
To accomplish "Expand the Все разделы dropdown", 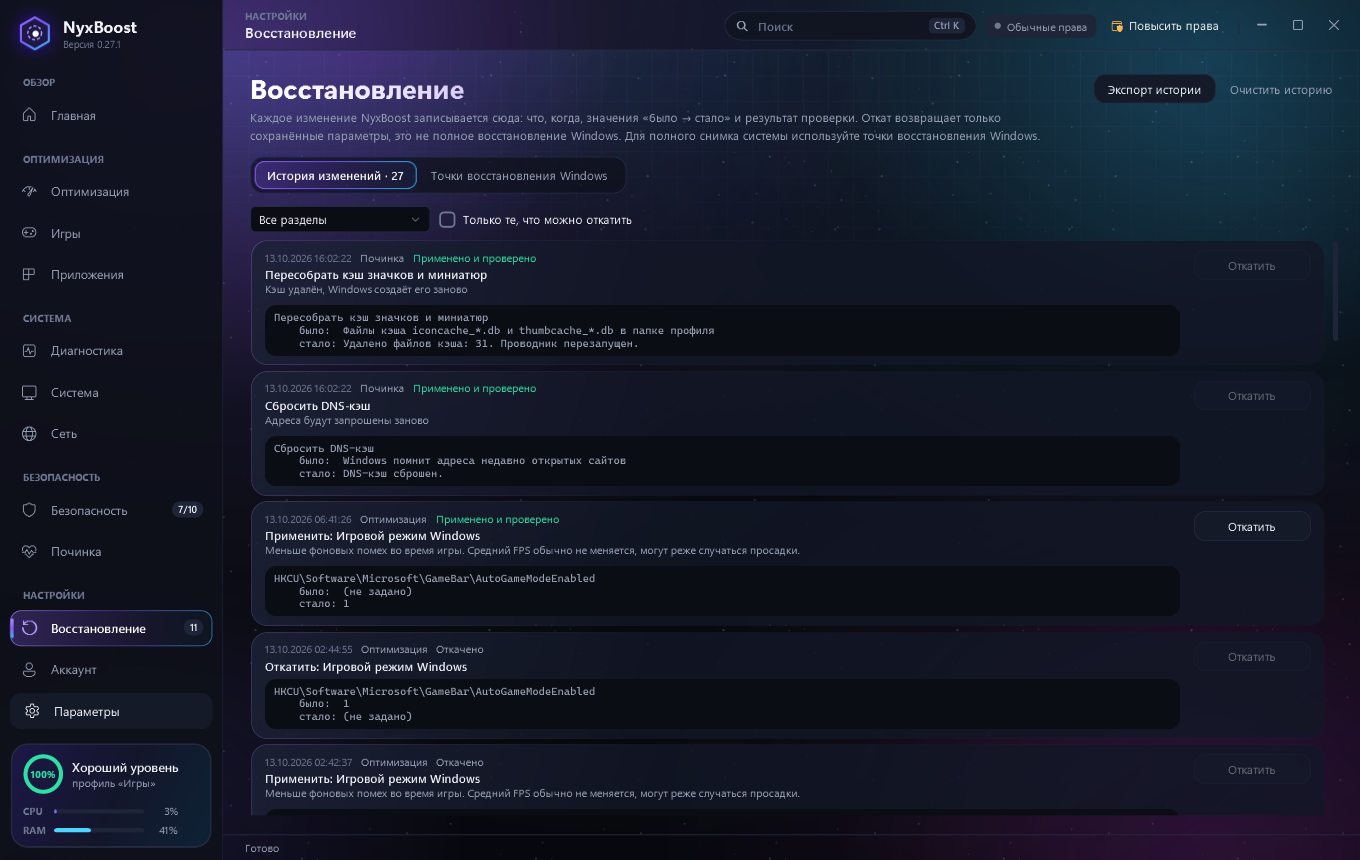I will (x=340, y=219).
